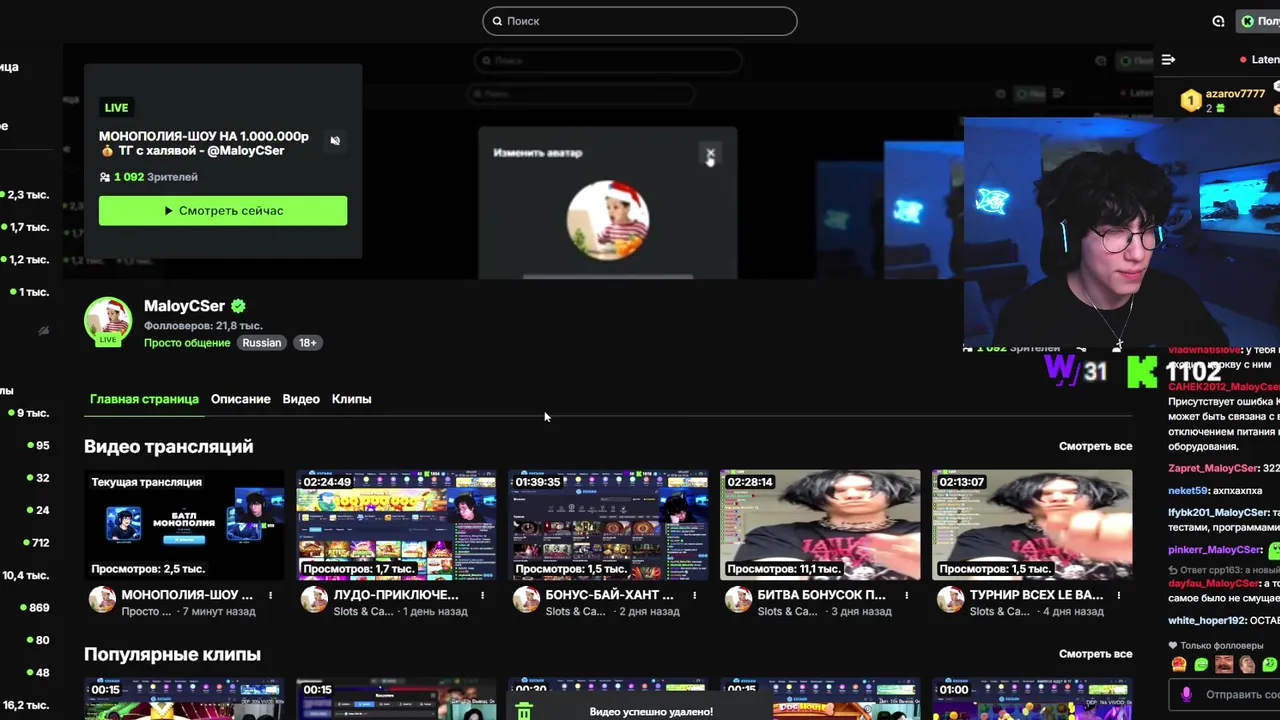Click the 1 092 Зрителей viewer count
The height and width of the screenshot is (720, 1280).
coord(148,177)
